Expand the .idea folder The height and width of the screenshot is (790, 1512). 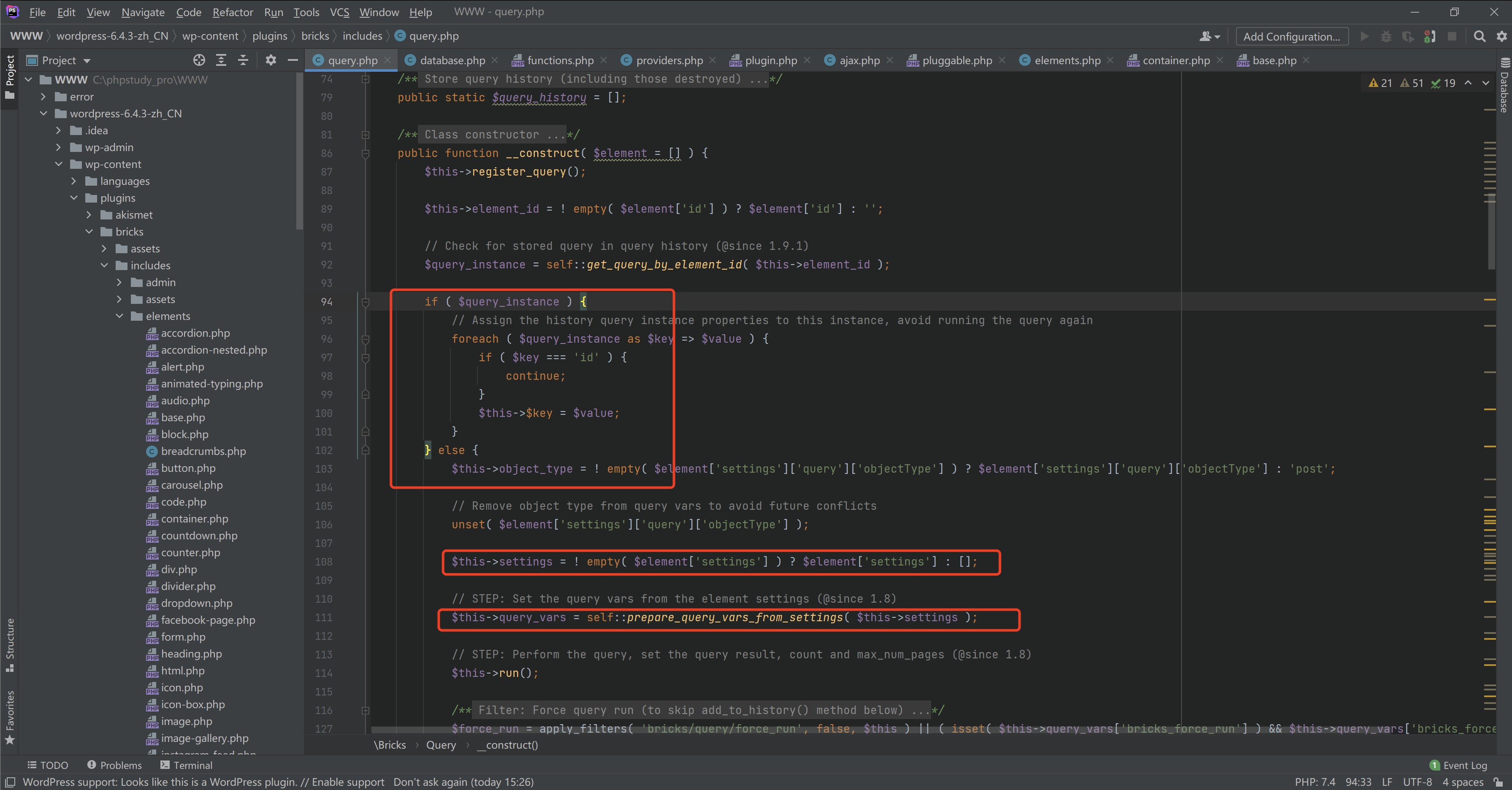[58, 130]
